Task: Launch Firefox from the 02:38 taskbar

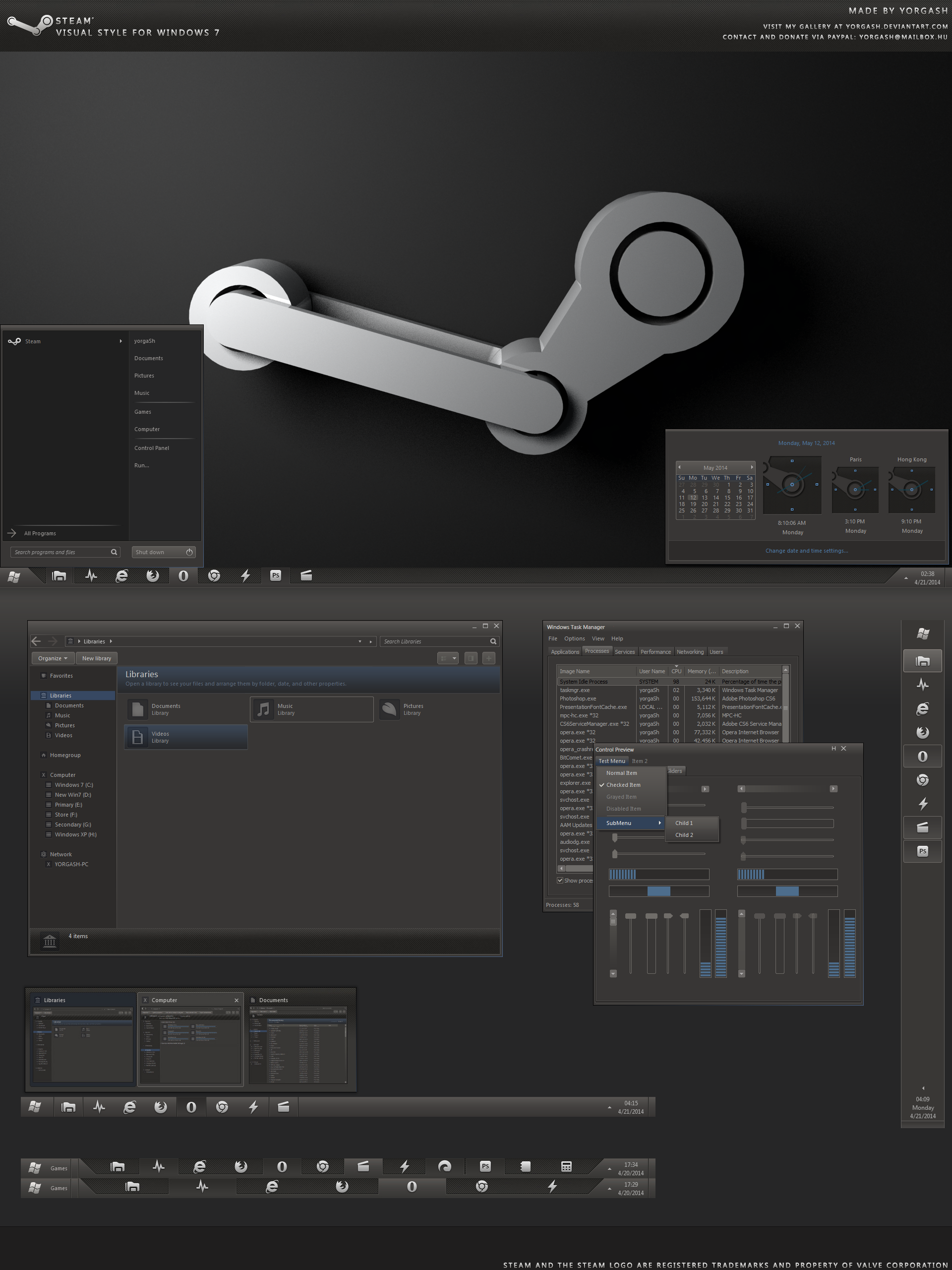Action: pos(153,576)
